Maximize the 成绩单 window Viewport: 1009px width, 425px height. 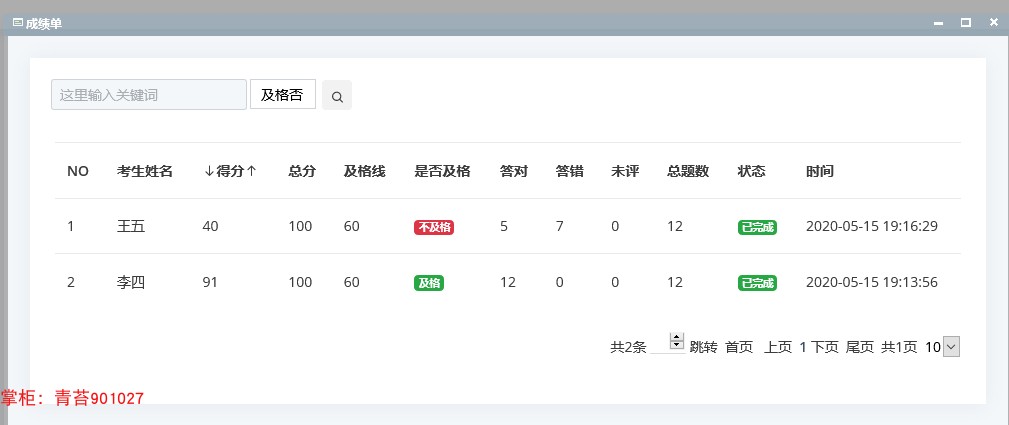point(965,23)
